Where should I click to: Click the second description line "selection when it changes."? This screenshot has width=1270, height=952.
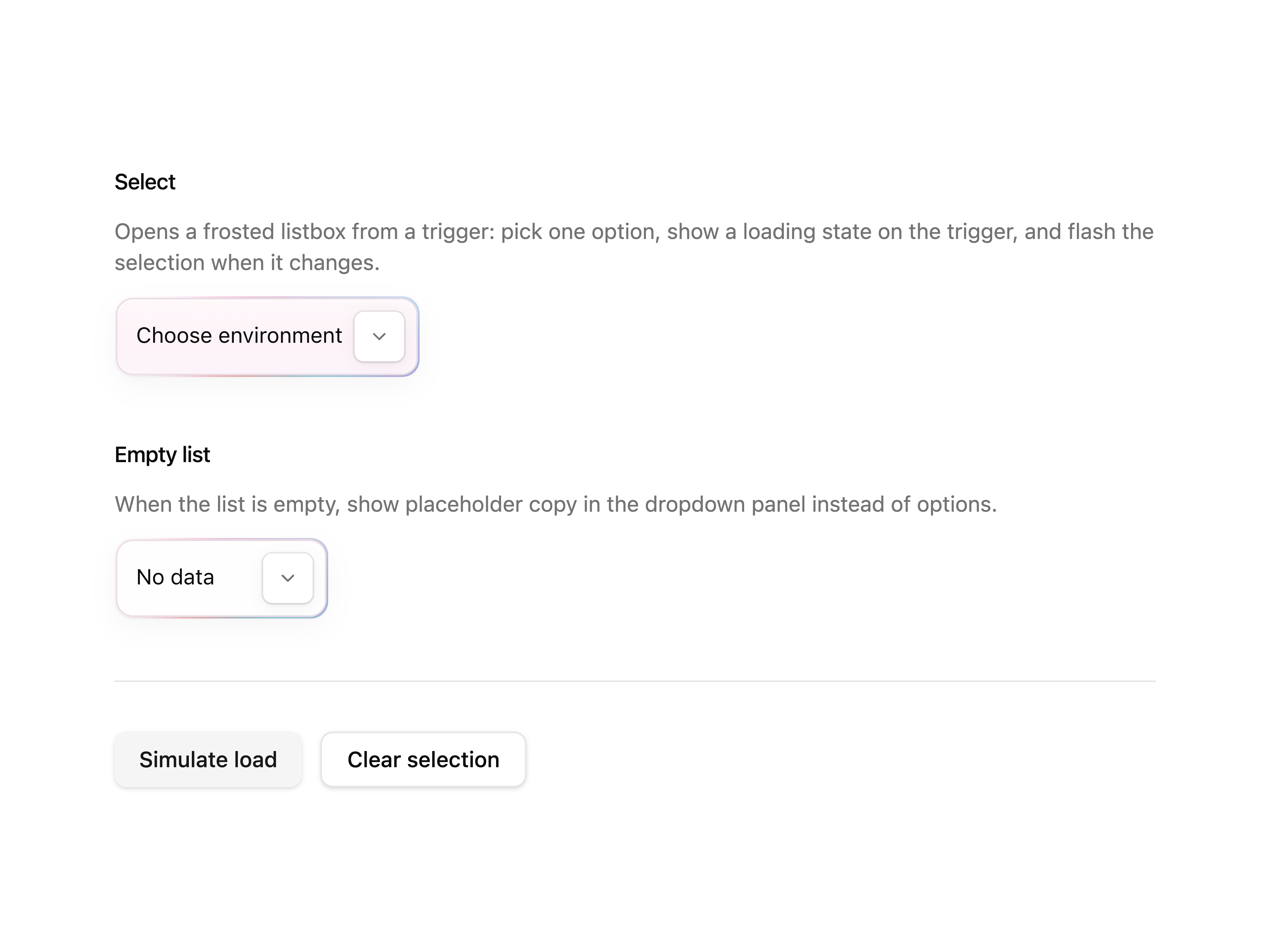(247, 263)
